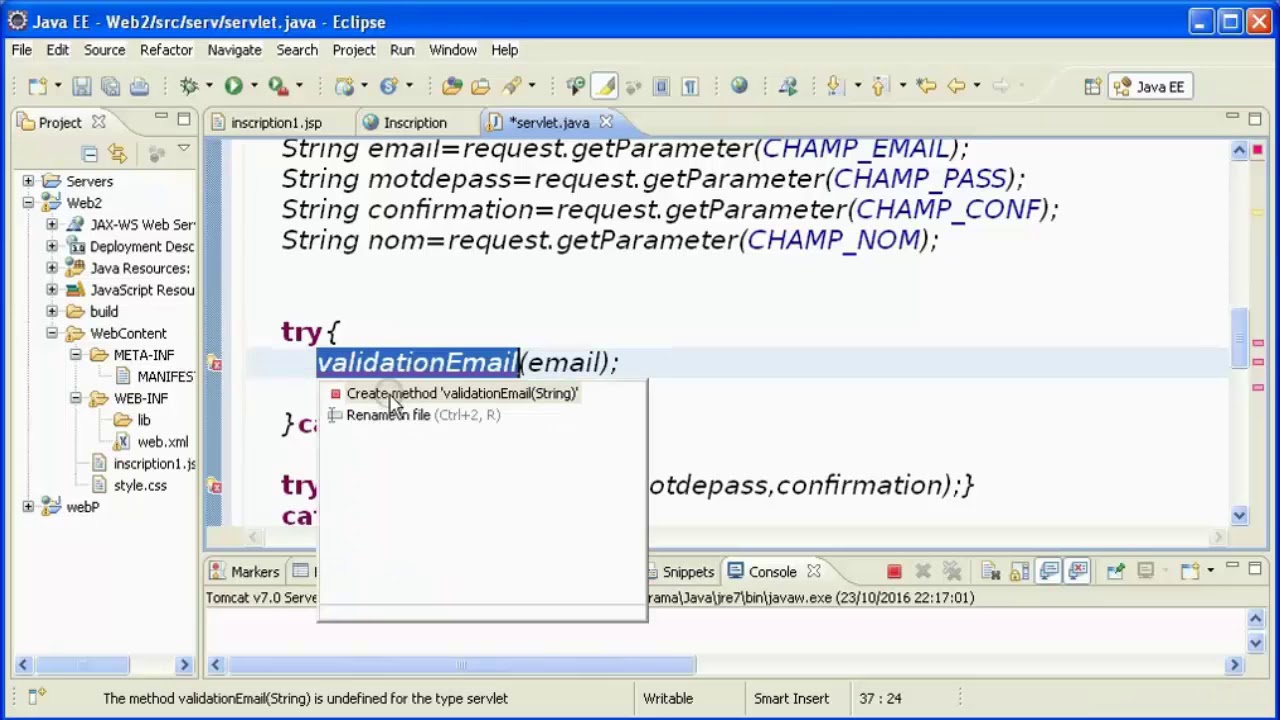
Task: Expand the webP project node
Action: click(x=28, y=507)
